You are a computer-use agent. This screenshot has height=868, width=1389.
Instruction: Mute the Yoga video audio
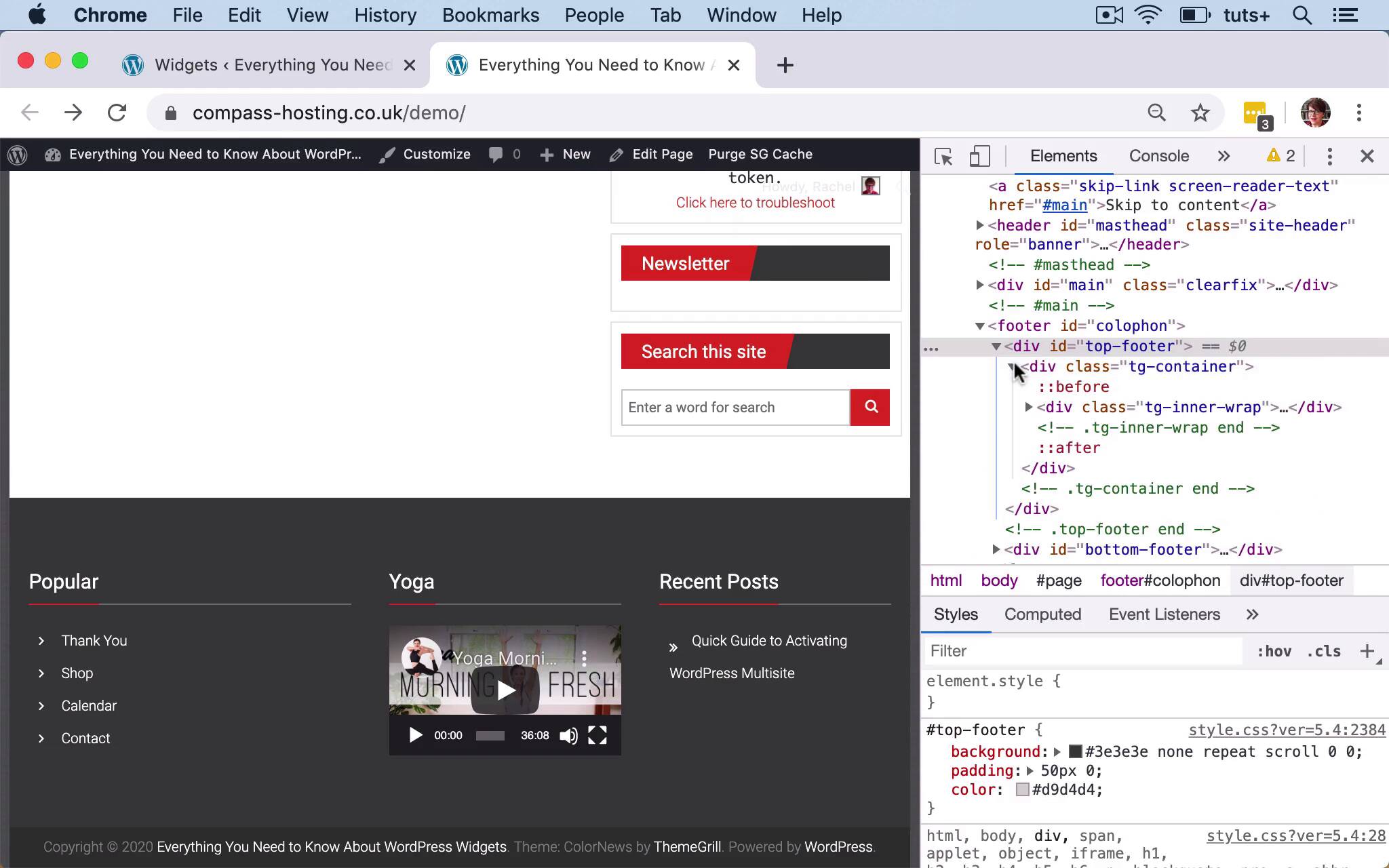(568, 736)
